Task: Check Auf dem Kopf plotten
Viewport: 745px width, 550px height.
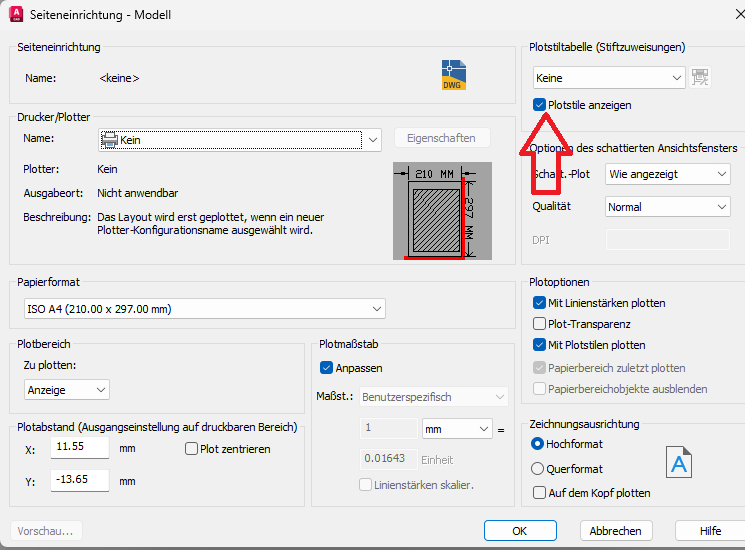Action: click(539, 493)
